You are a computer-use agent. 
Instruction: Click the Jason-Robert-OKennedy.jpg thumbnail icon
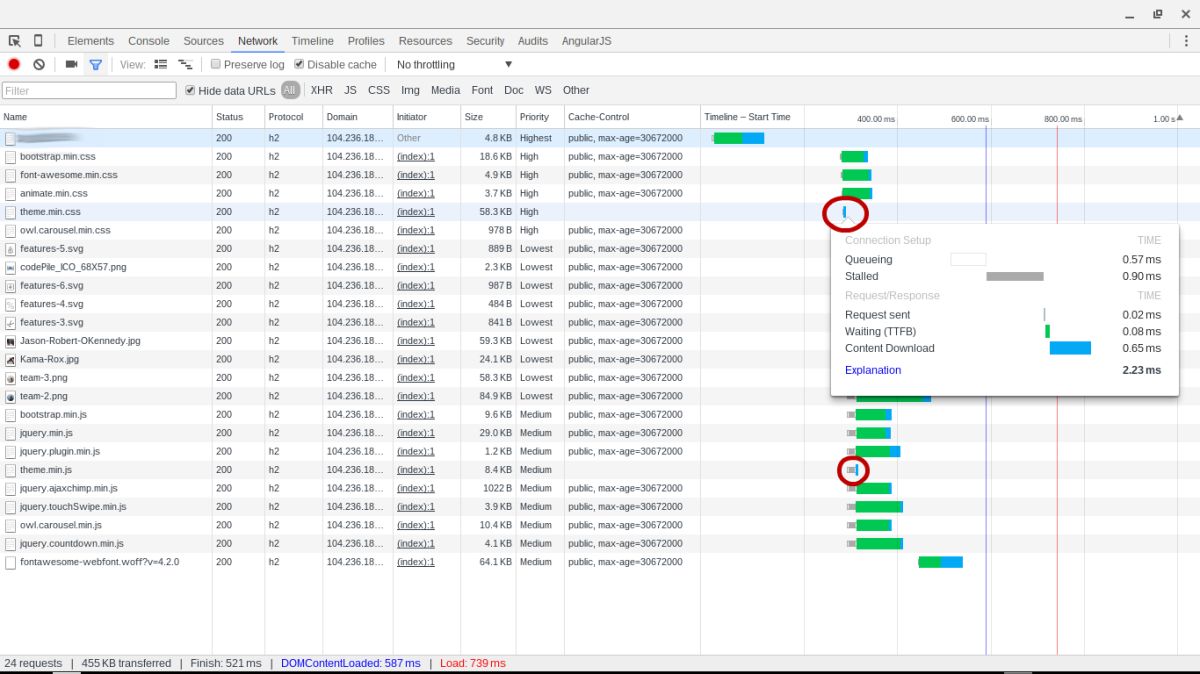pos(10,341)
